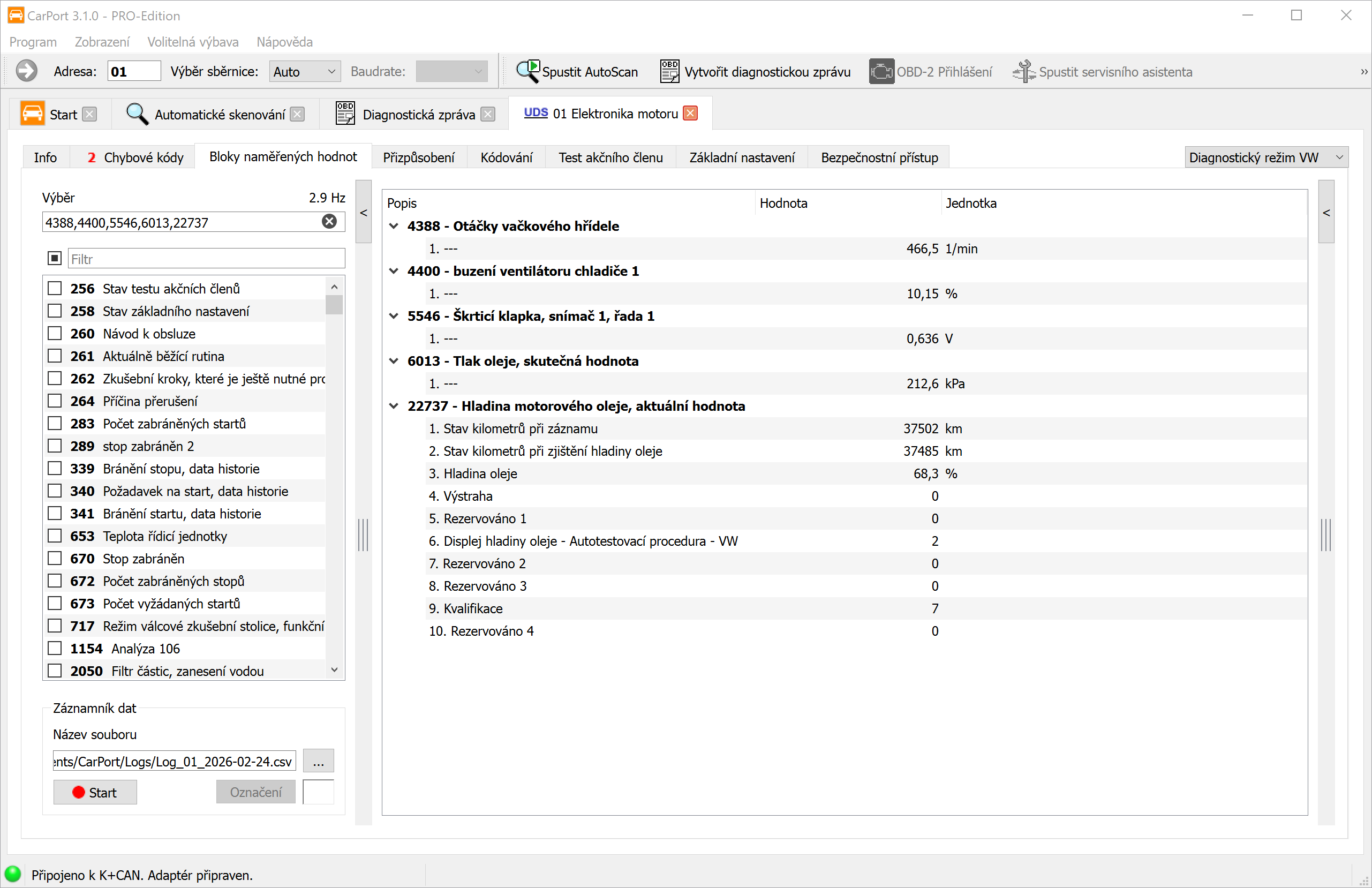
Task: Enable 653 Teplota řídicí jednotky checkbox
Action: tap(55, 536)
